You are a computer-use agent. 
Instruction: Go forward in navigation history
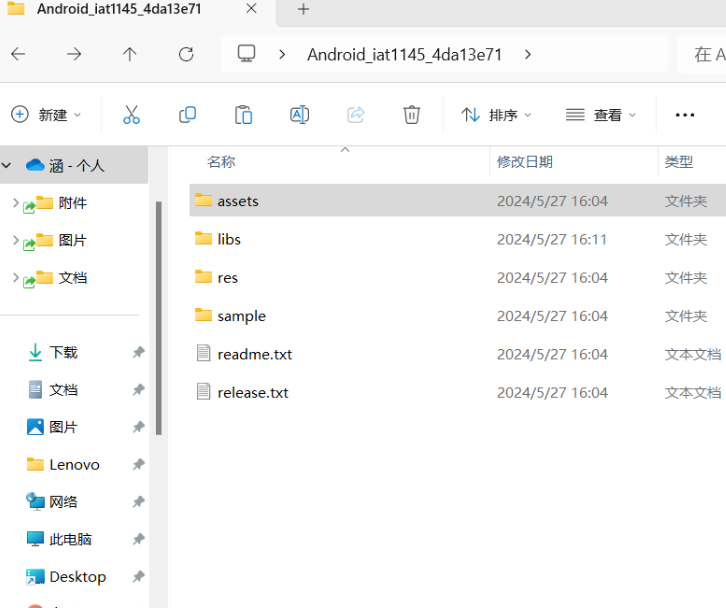(74, 55)
